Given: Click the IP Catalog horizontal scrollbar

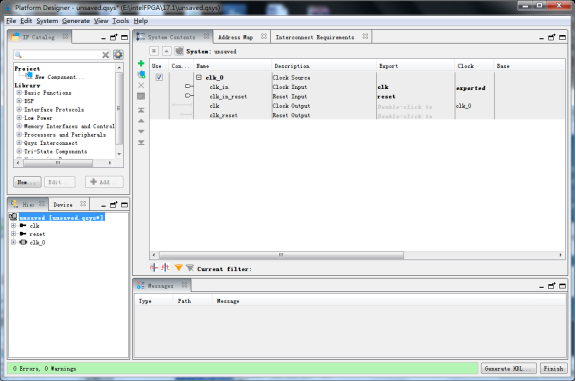Looking at the screenshot, I should click(x=58, y=162).
